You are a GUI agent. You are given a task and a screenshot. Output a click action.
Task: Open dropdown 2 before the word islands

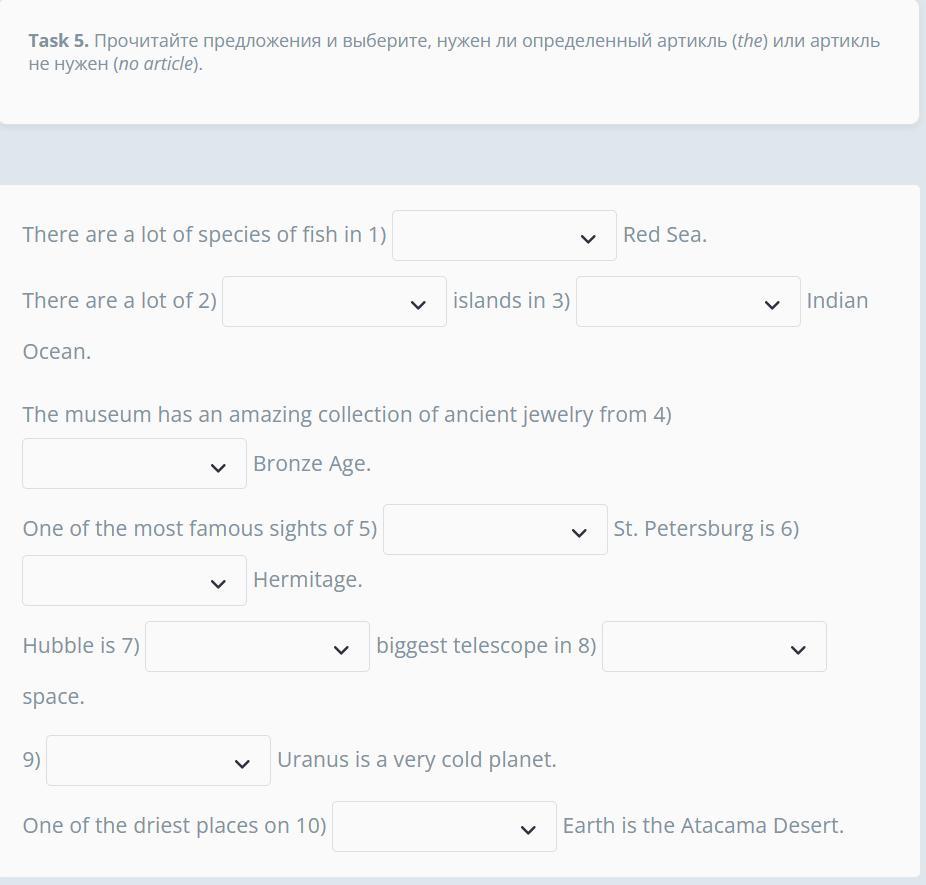coord(334,301)
